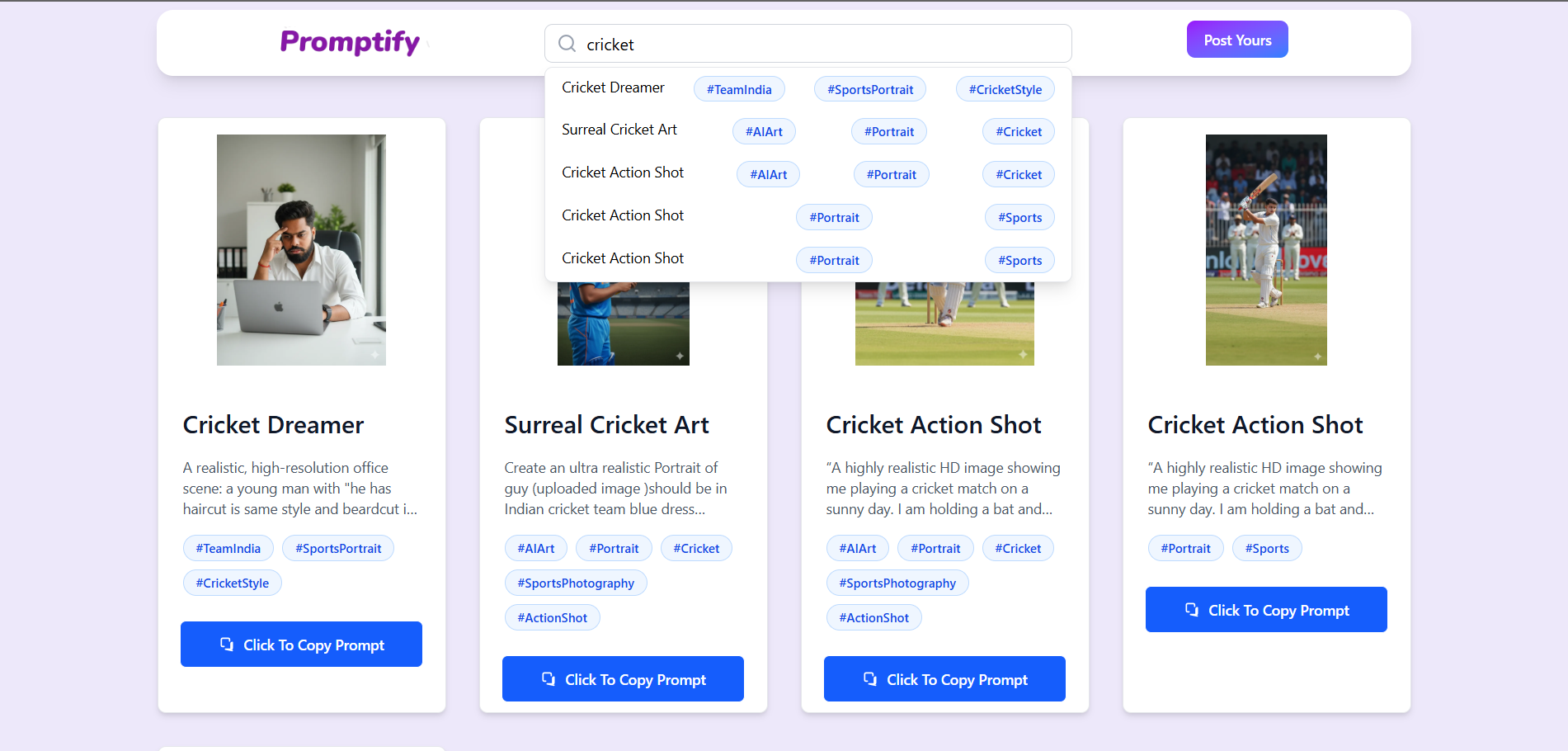The width and height of the screenshot is (1568, 751).
Task: Click the copy icon in the rightmost card's copy button
Action: [x=1192, y=610]
